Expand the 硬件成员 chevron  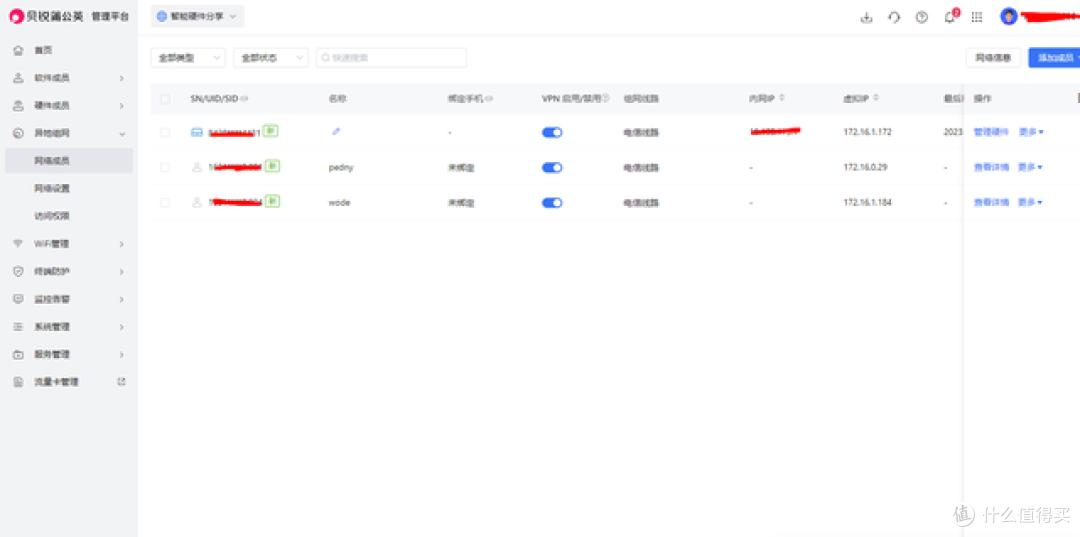coord(122,106)
